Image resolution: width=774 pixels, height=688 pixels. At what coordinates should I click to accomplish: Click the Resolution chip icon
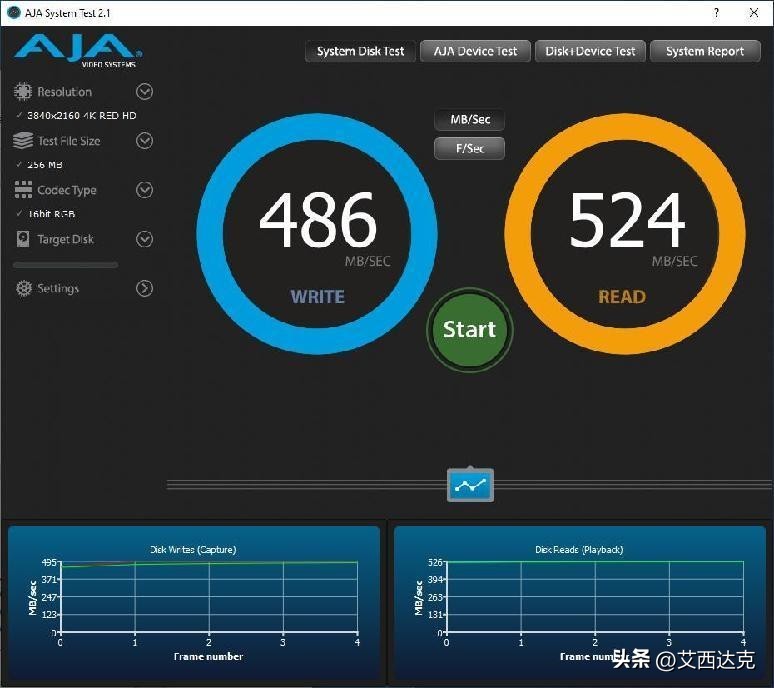22,91
